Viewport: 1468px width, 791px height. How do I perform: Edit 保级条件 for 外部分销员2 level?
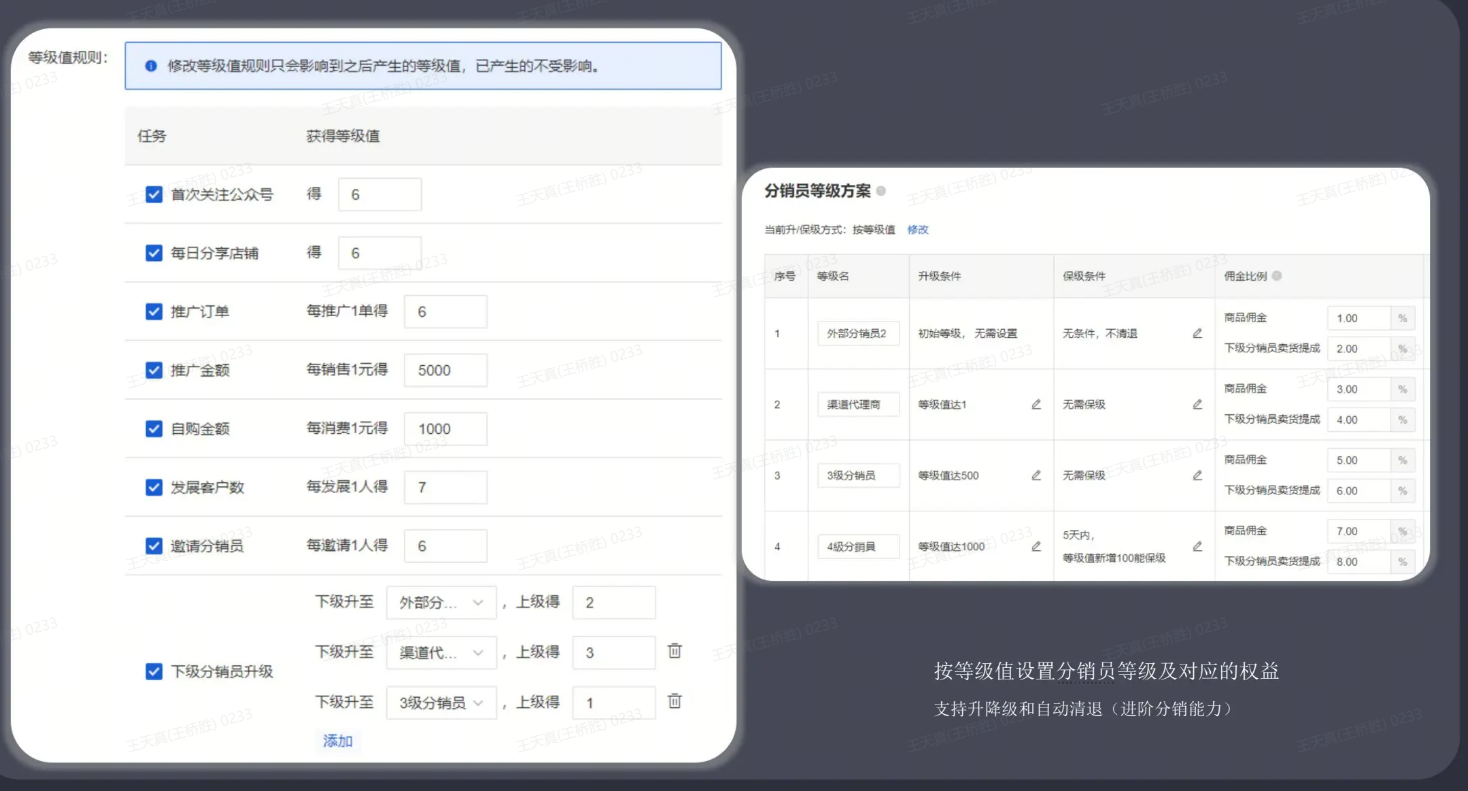[x=1197, y=333]
